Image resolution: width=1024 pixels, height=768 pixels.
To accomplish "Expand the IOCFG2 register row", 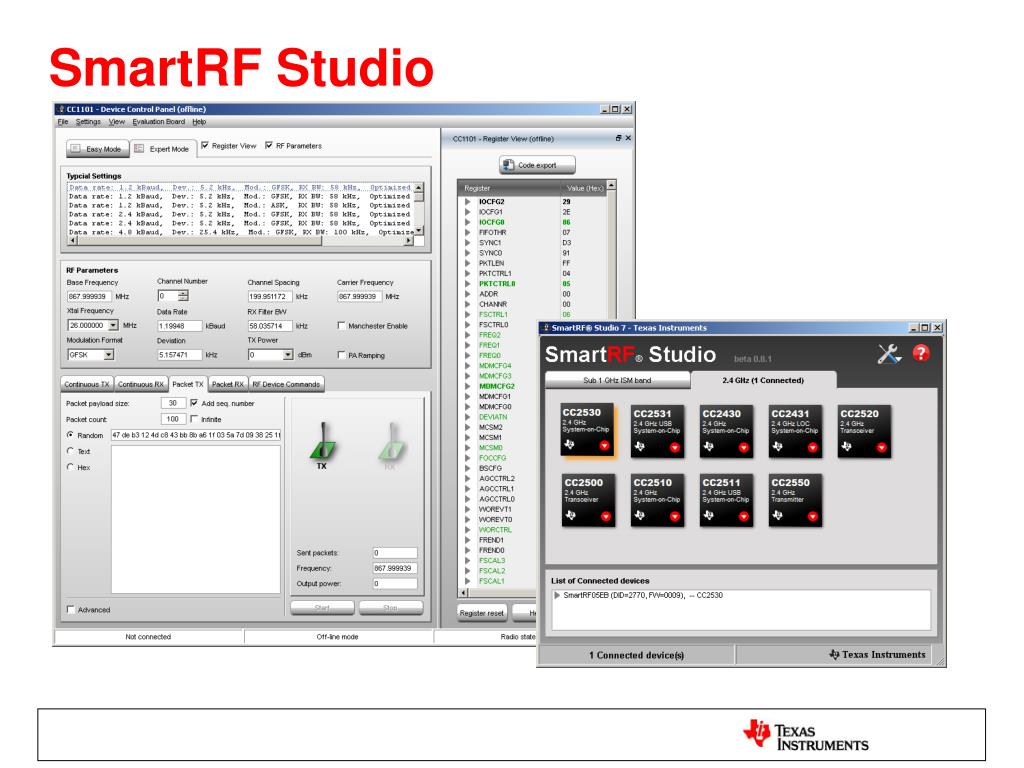I will 468,202.
